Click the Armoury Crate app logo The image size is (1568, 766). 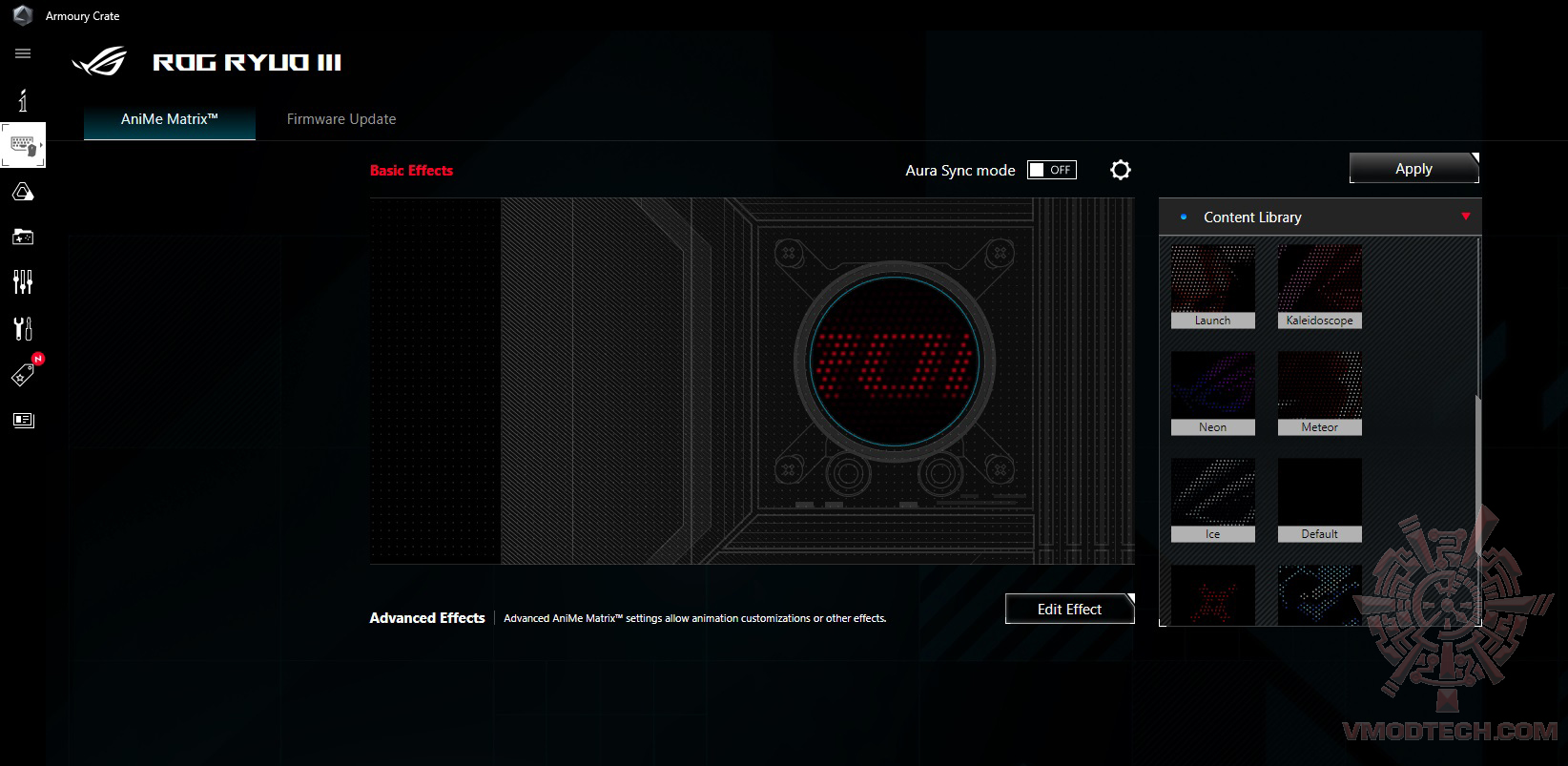(x=23, y=15)
